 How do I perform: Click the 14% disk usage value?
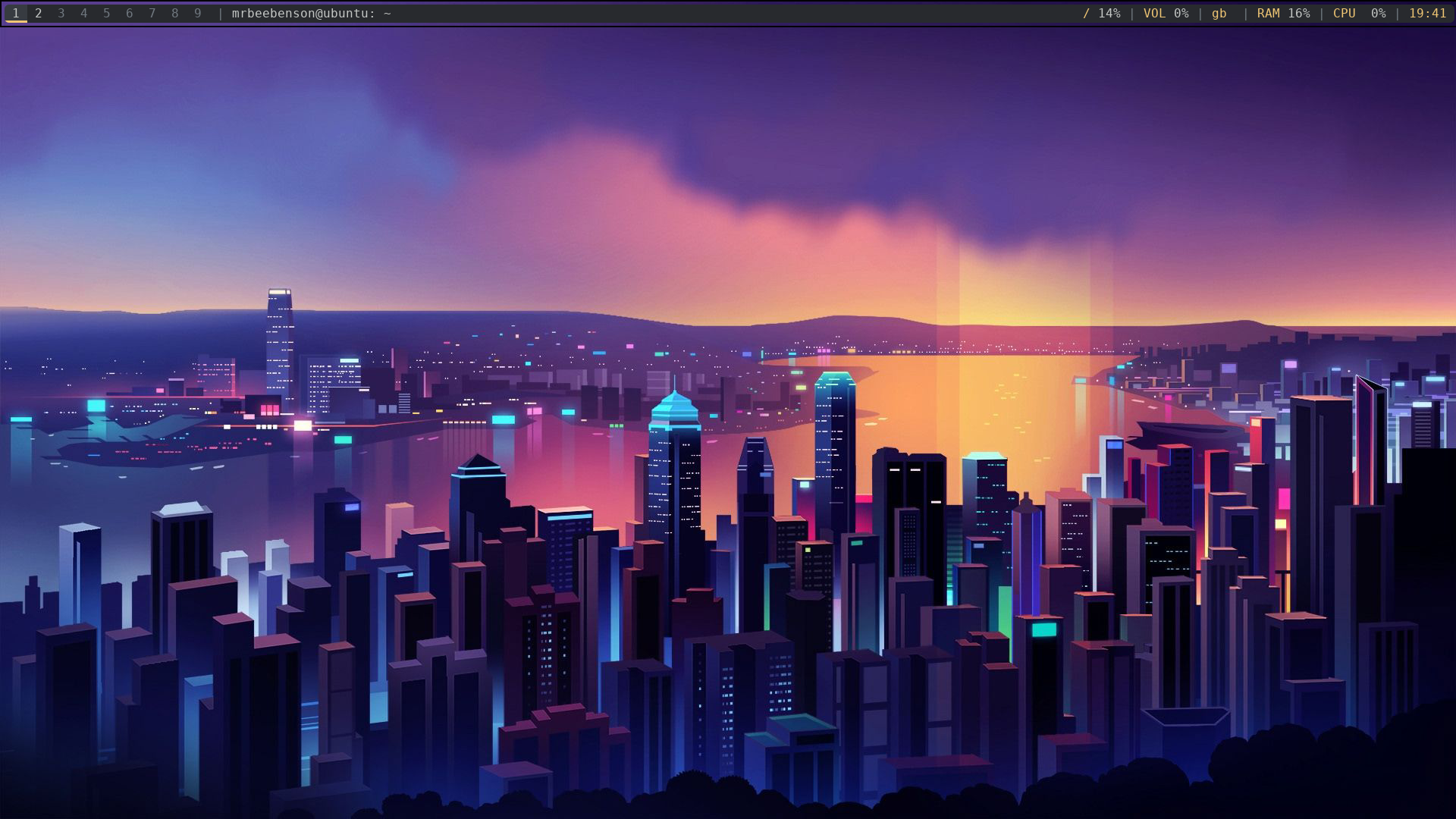(x=1109, y=14)
